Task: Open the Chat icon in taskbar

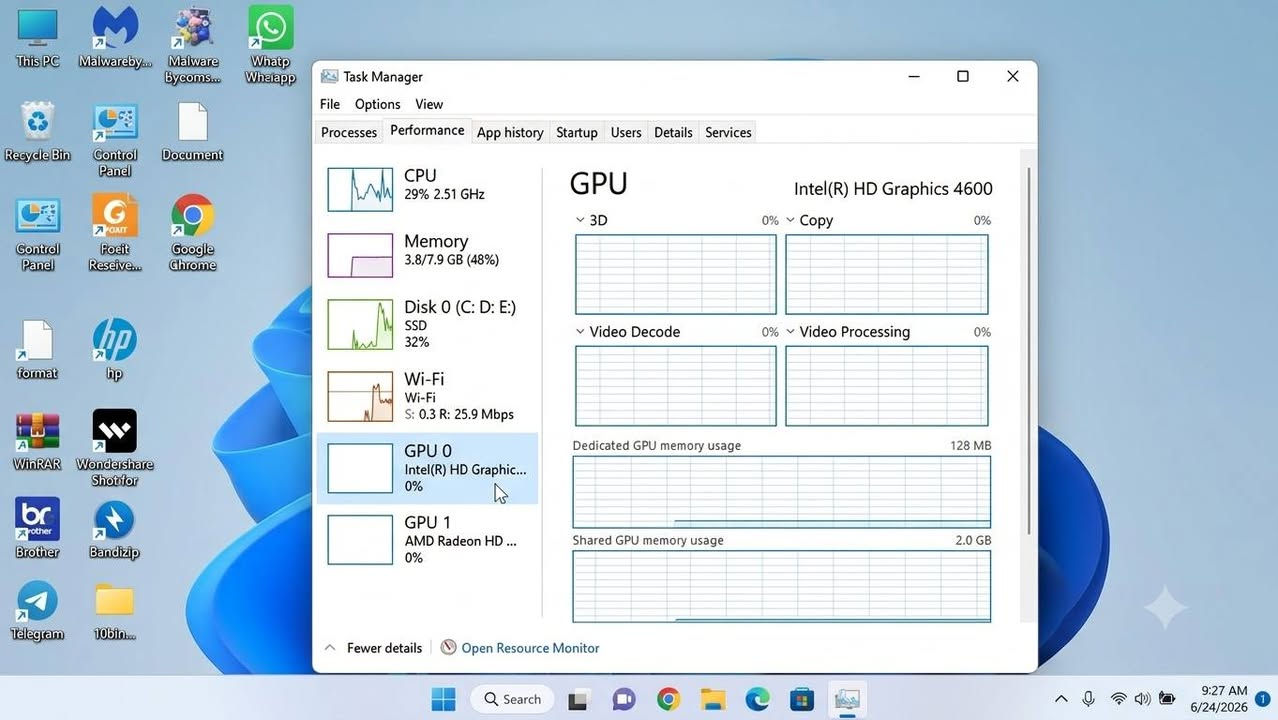Action: [x=623, y=699]
